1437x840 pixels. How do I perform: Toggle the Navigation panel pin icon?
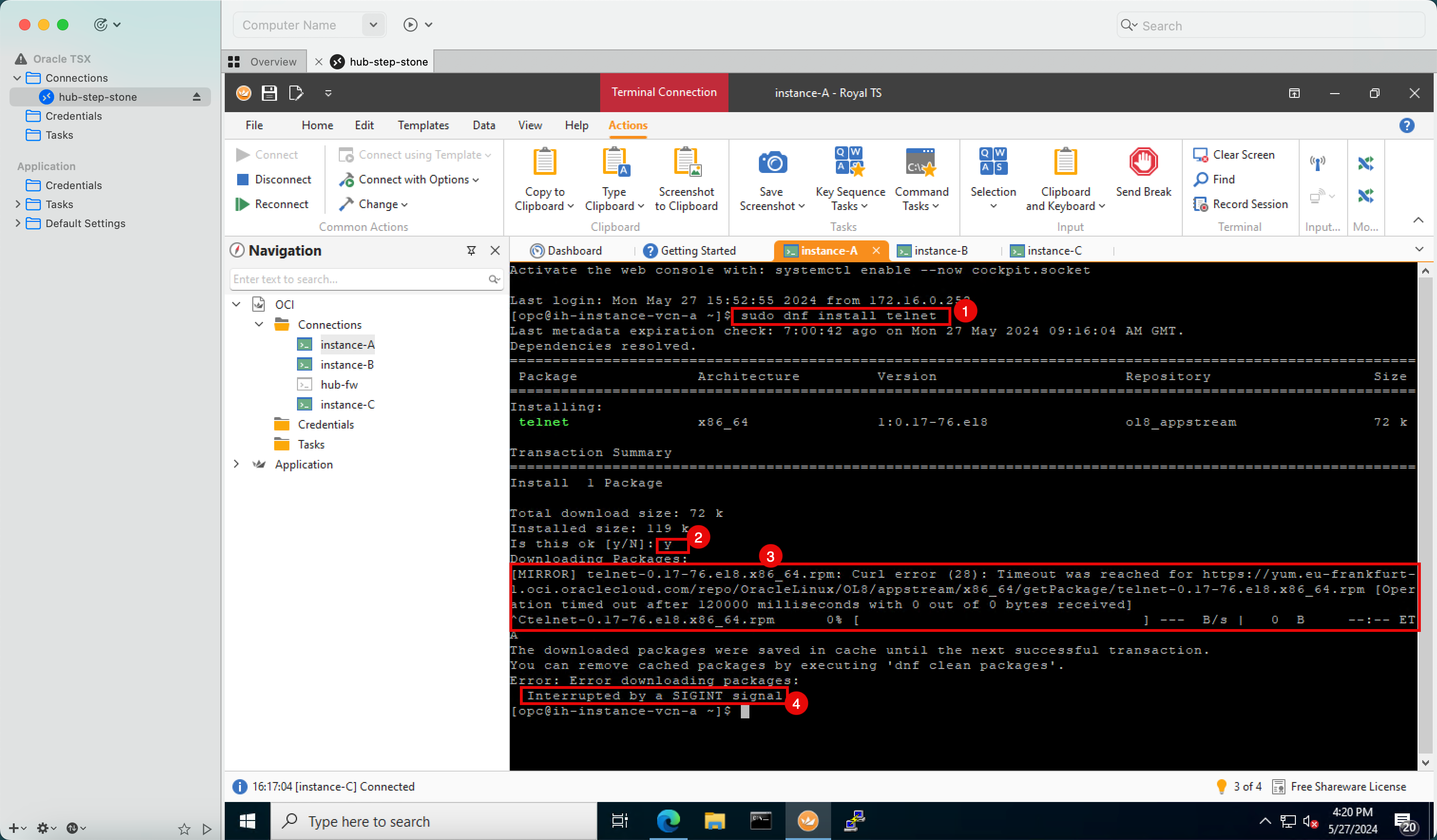[471, 250]
